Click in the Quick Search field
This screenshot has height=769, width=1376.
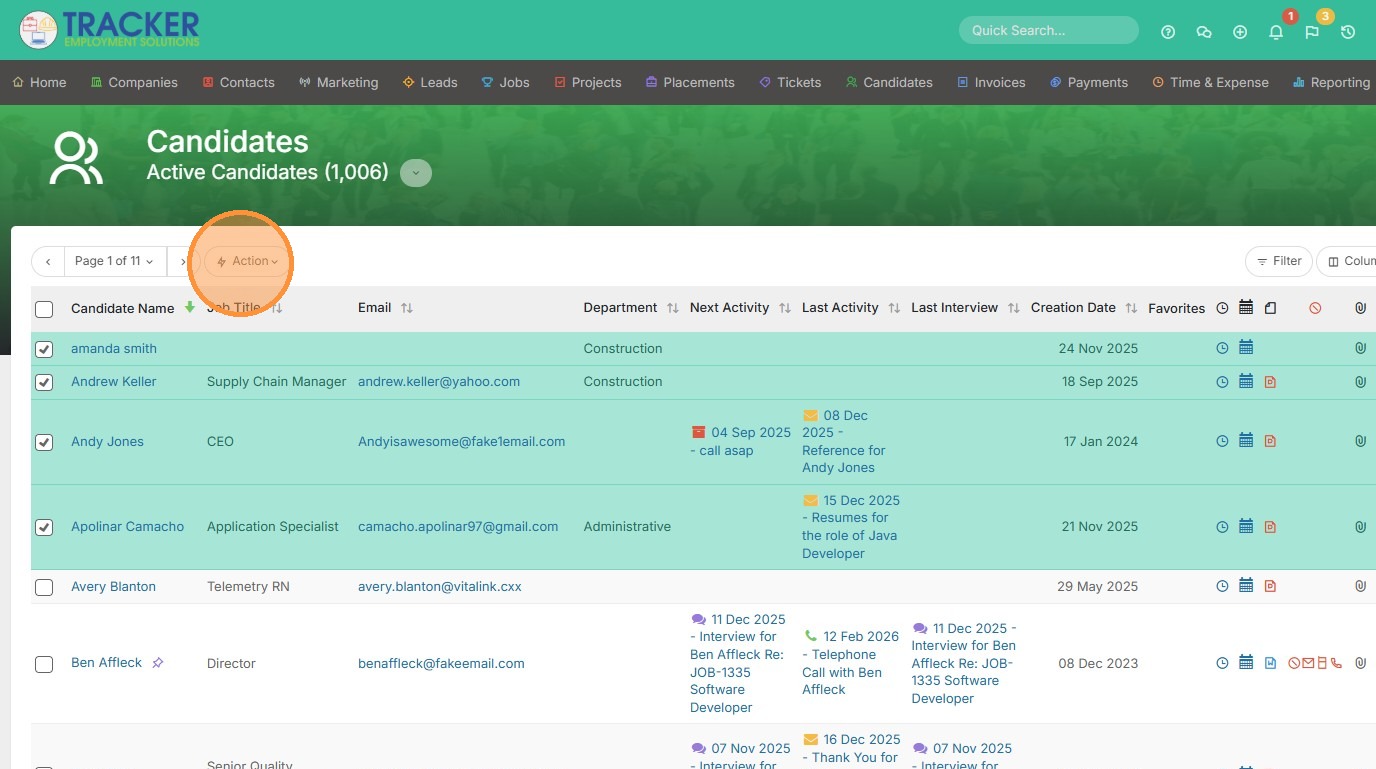[x=1048, y=30]
